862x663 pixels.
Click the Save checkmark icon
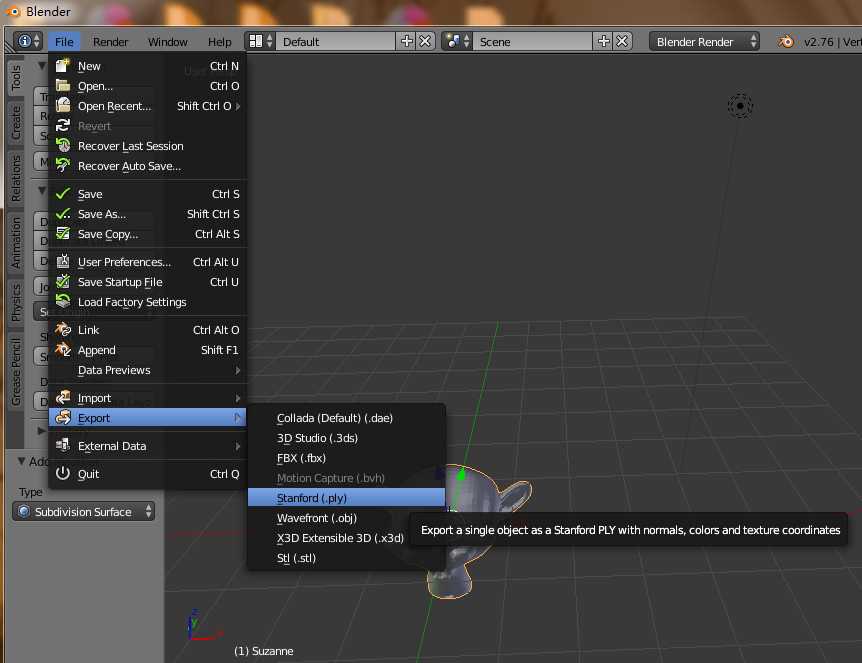point(63,194)
